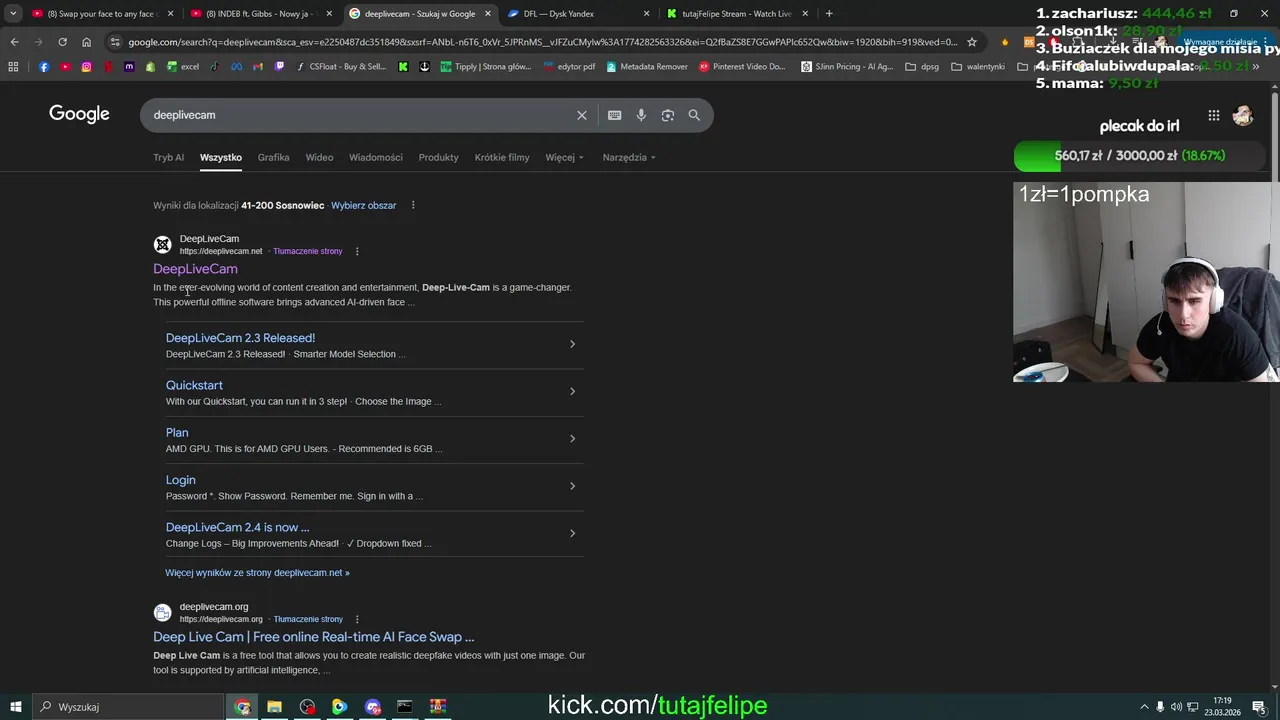Image resolution: width=1280 pixels, height=720 pixels.
Task: Open the Google apps grid
Action: coord(1213,115)
